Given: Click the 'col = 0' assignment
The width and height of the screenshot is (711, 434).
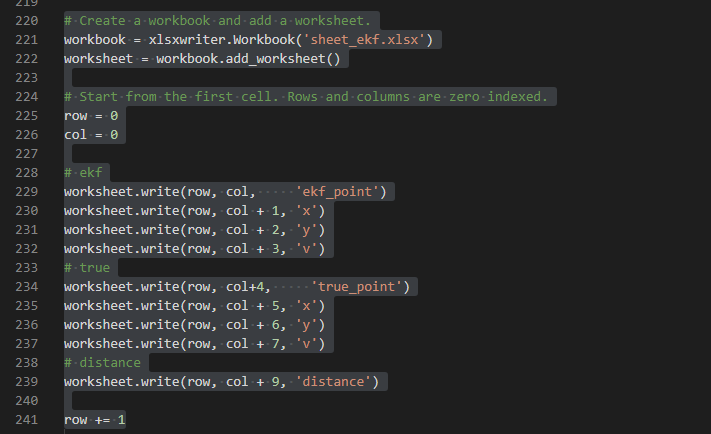Looking at the screenshot, I should [x=91, y=135].
